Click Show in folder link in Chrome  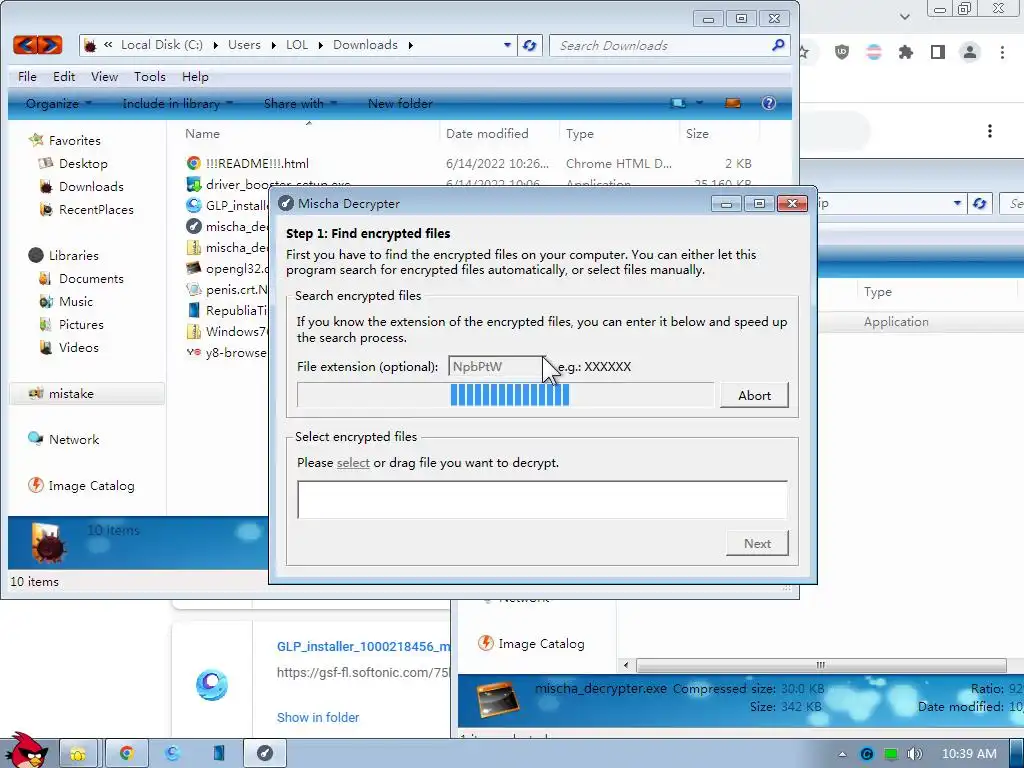point(318,717)
